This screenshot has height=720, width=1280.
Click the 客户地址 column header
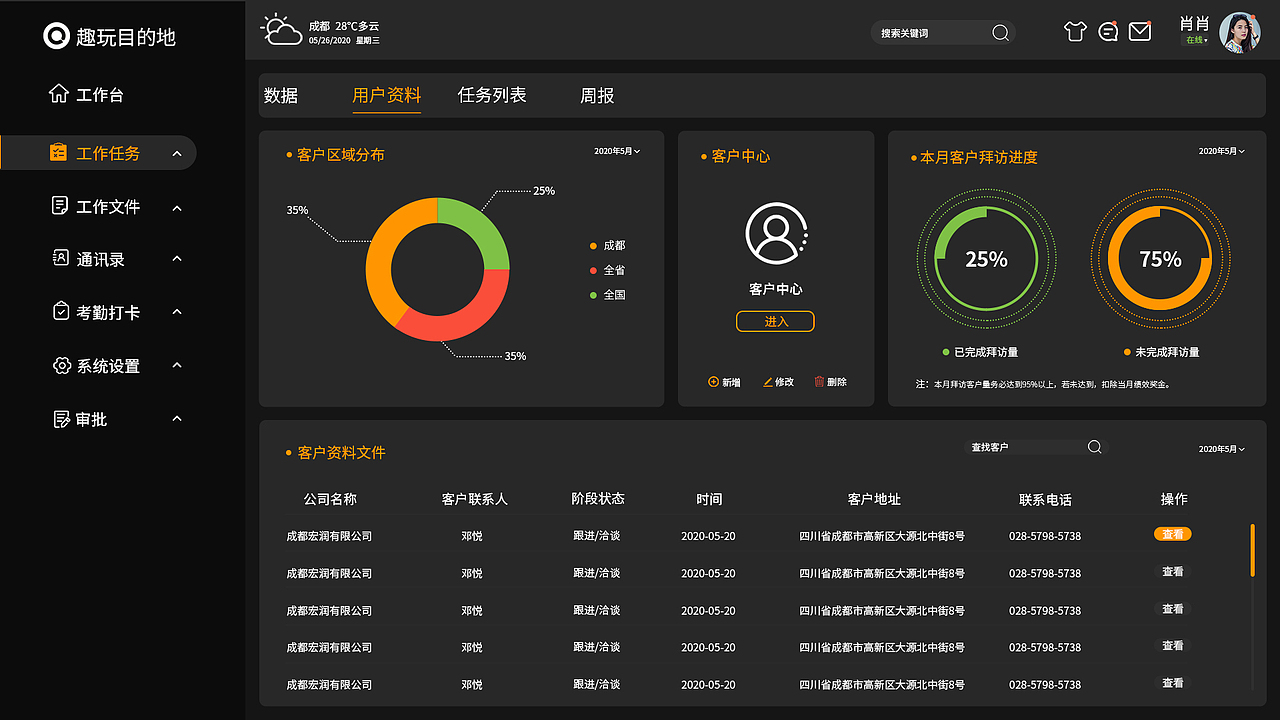click(874, 499)
